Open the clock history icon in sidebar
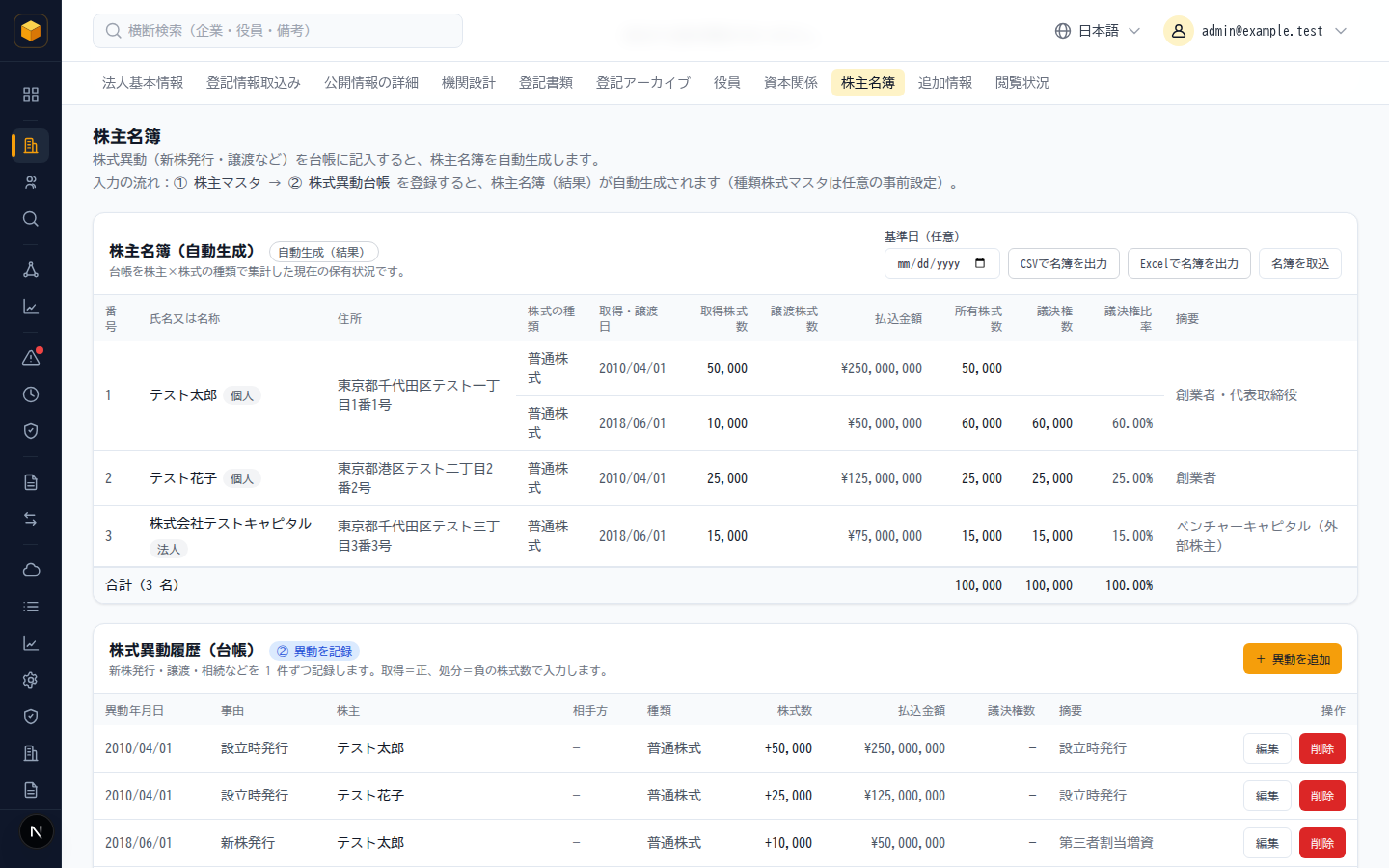 pos(31,394)
